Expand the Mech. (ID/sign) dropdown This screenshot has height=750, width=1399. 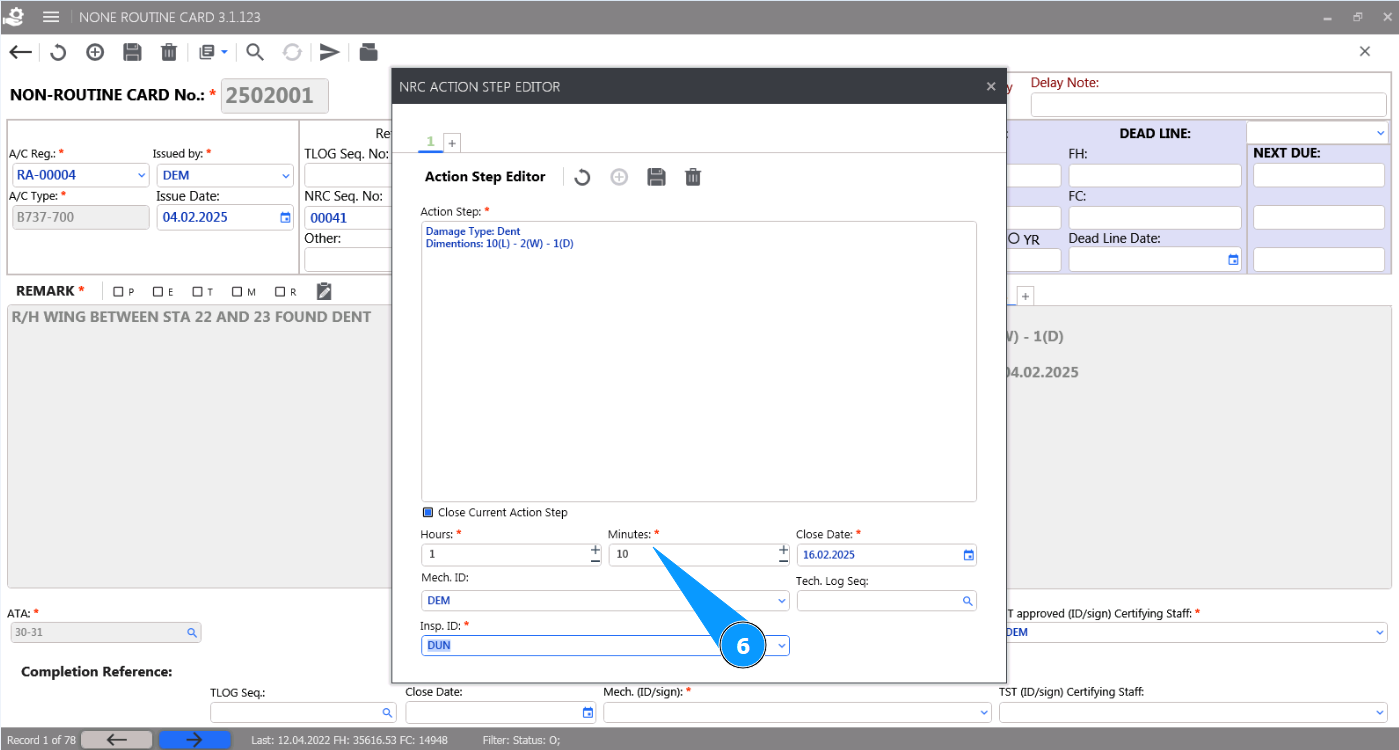(984, 713)
